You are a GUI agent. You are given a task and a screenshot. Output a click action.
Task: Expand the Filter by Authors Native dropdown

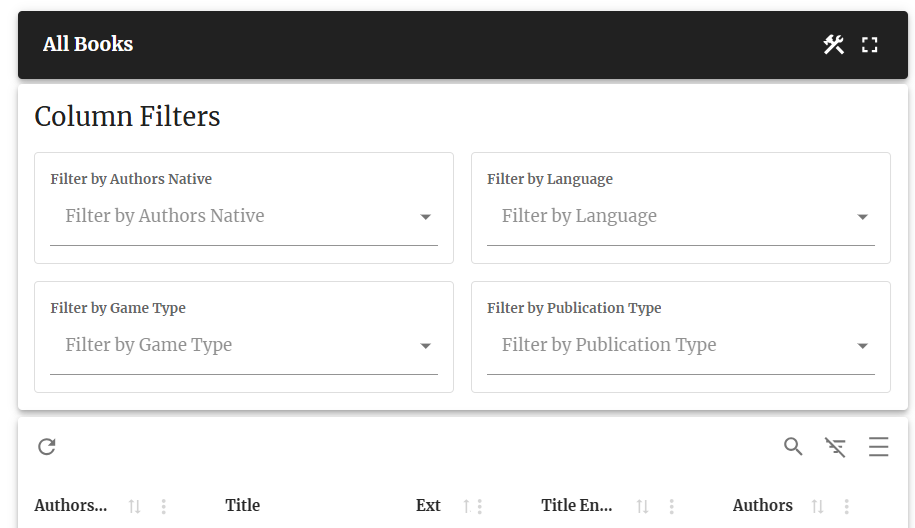point(244,216)
